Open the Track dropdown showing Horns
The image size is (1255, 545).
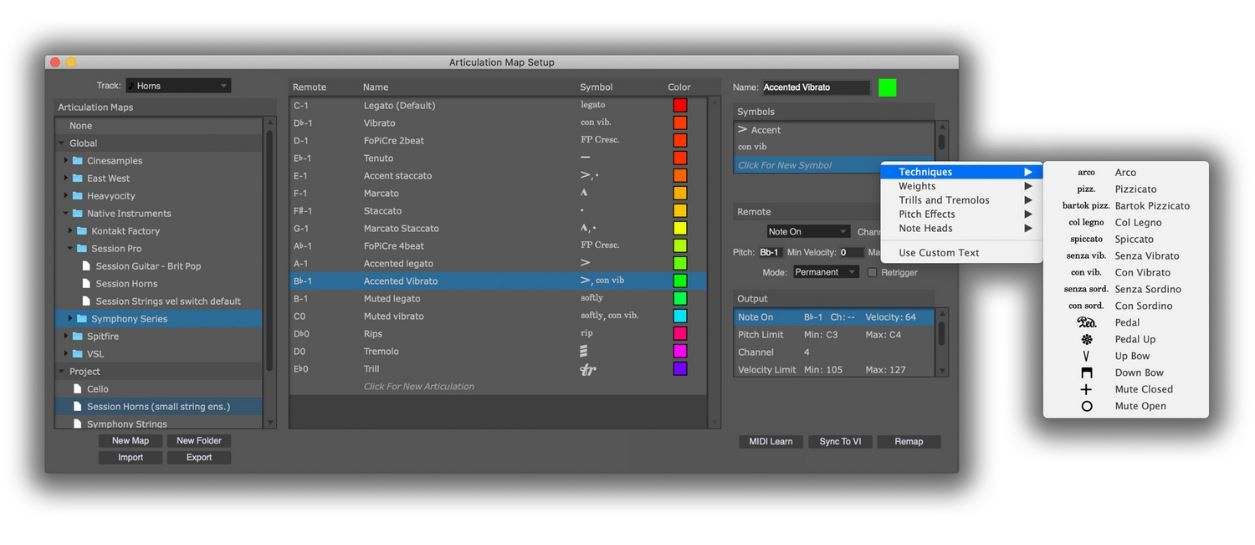pos(181,86)
